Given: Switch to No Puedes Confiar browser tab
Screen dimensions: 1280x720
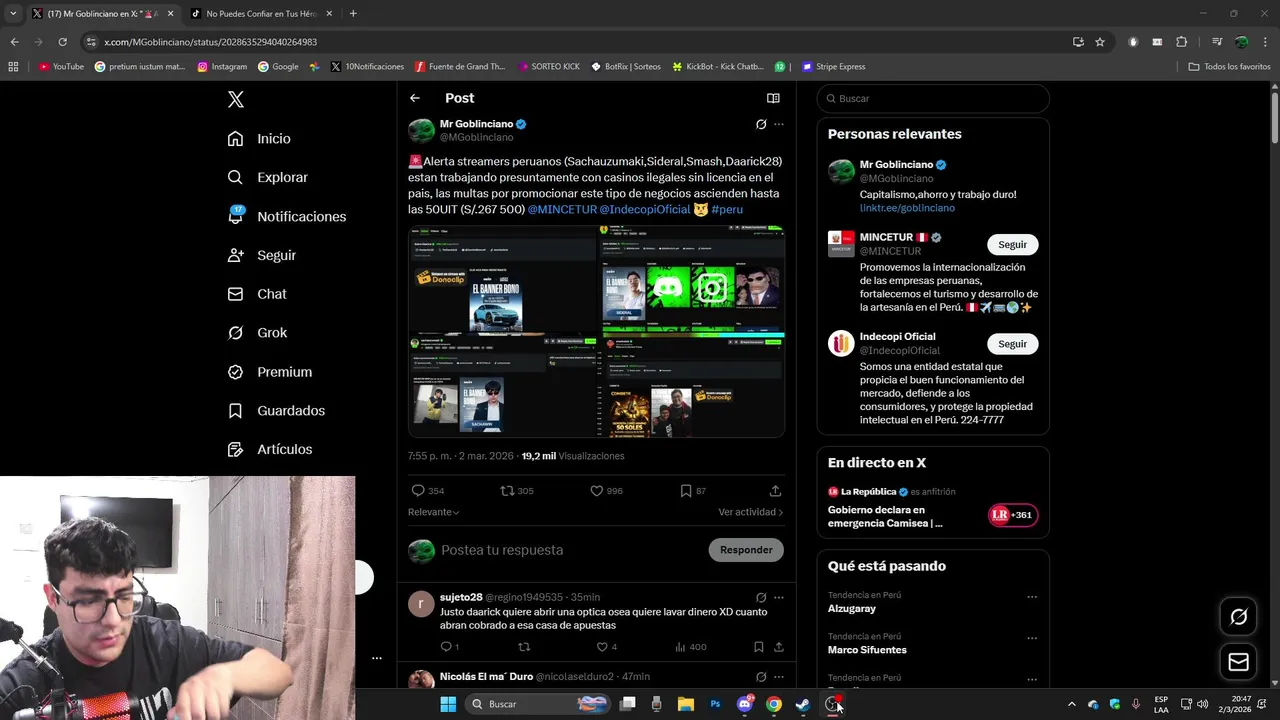Looking at the screenshot, I should 262,13.
